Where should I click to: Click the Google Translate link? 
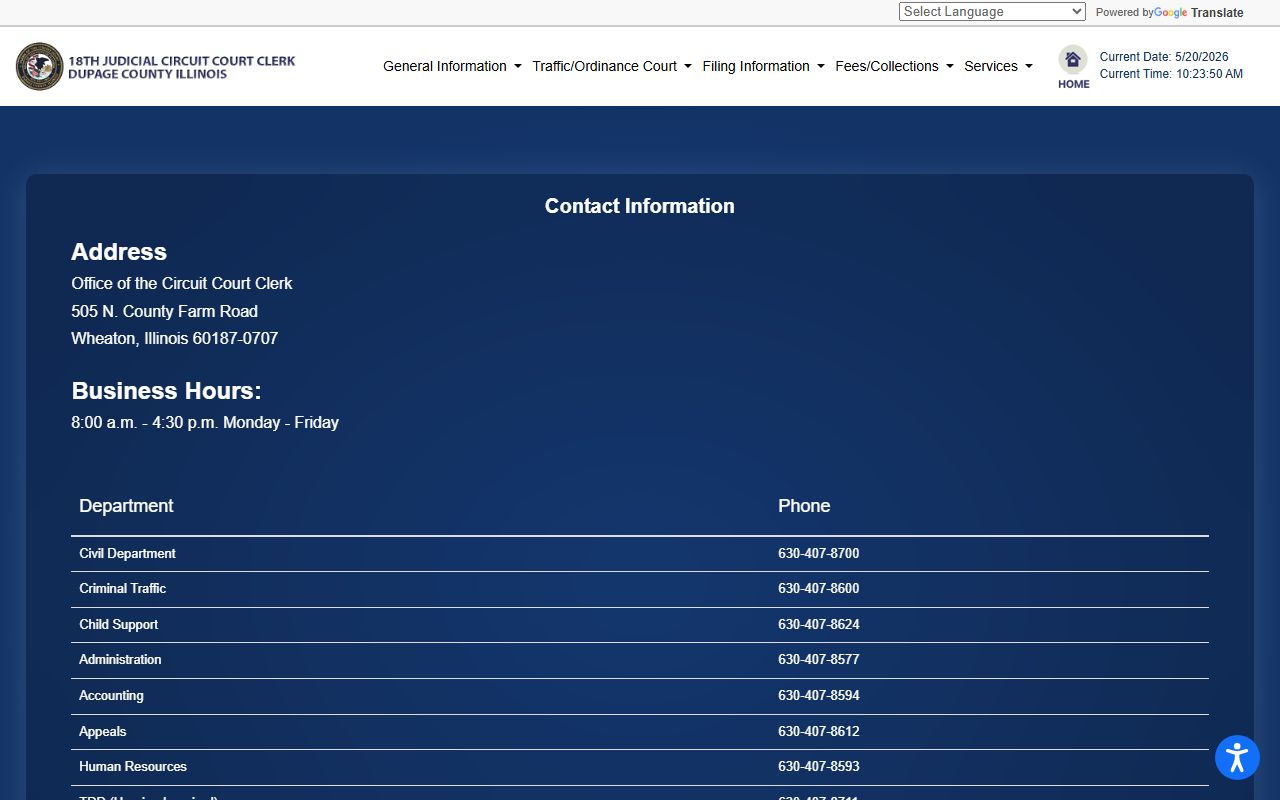coord(1198,13)
